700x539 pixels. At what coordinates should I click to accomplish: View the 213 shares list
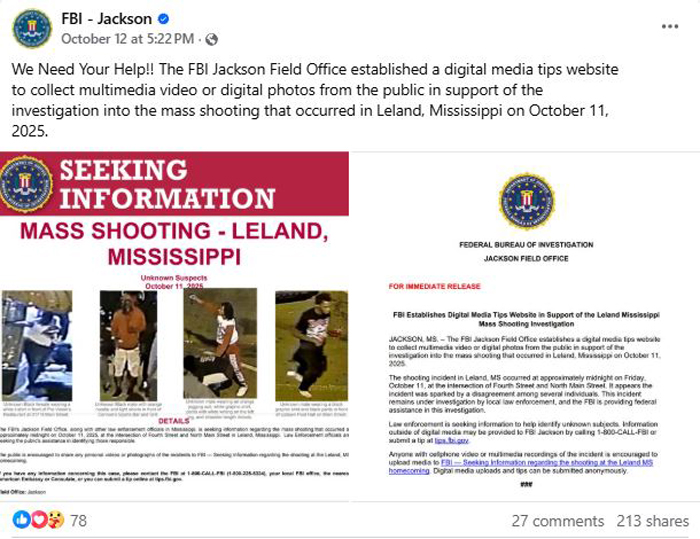click(653, 521)
